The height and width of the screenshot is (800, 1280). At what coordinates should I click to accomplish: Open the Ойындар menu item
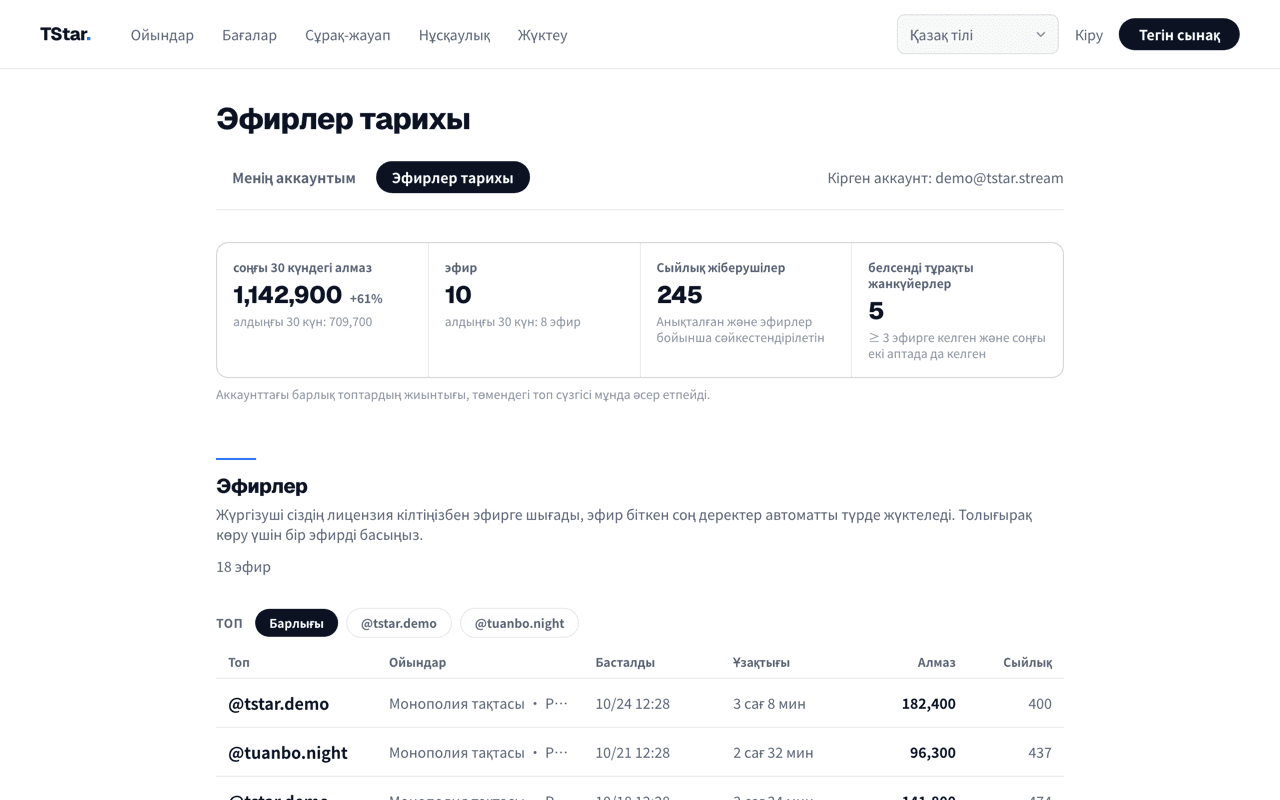point(162,35)
